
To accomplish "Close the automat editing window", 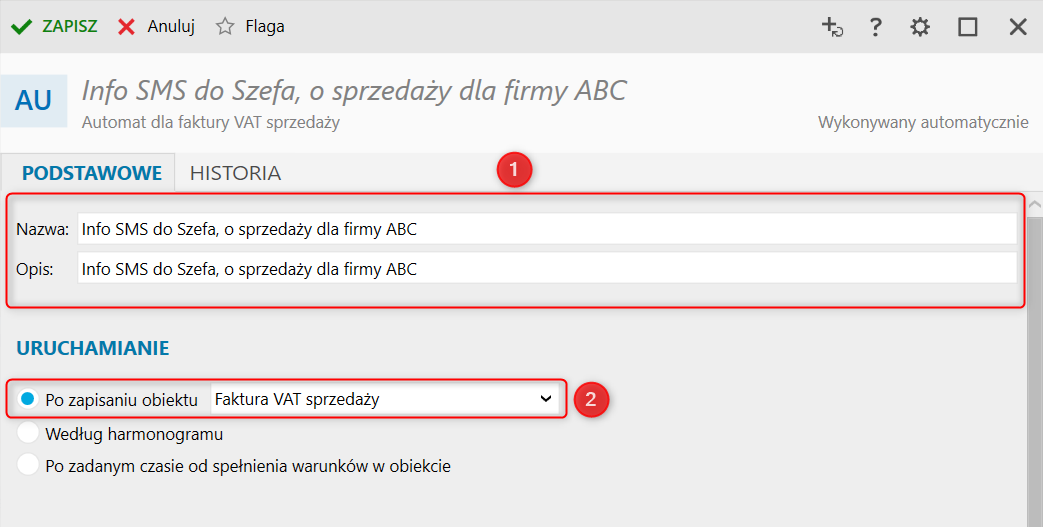I will [1018, 27].
